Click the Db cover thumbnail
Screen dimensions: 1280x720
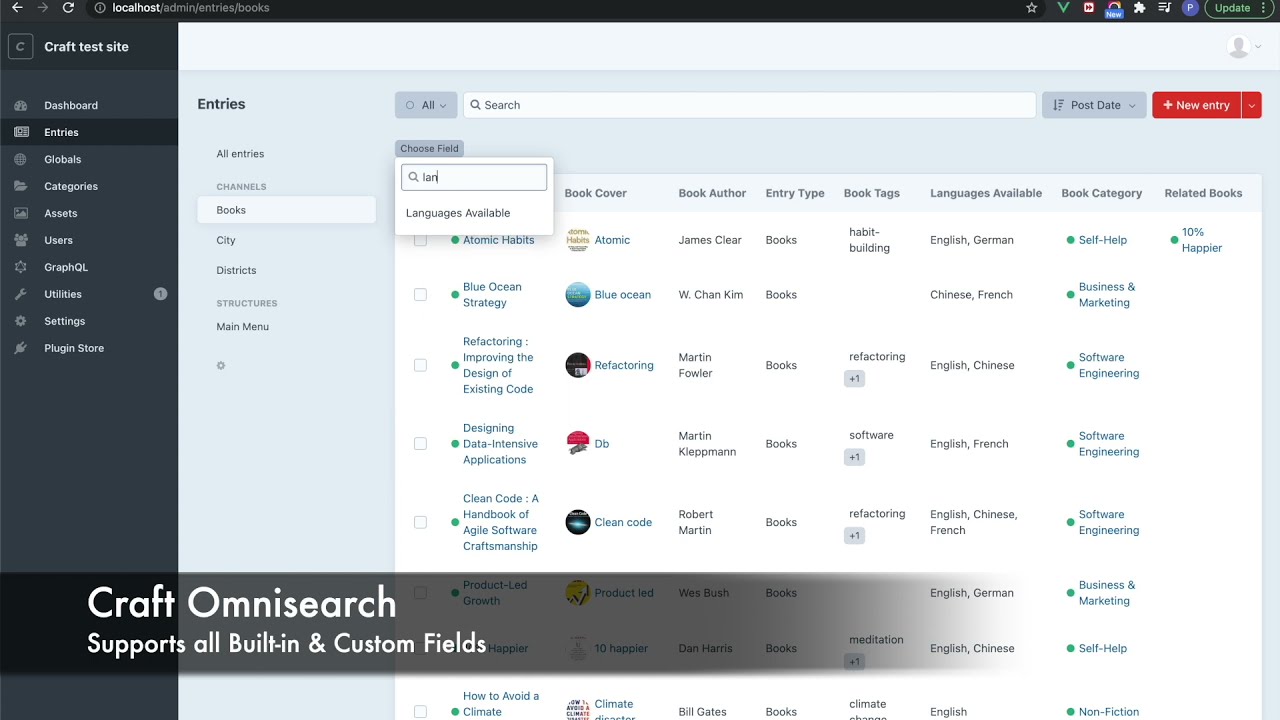[578, 444]
